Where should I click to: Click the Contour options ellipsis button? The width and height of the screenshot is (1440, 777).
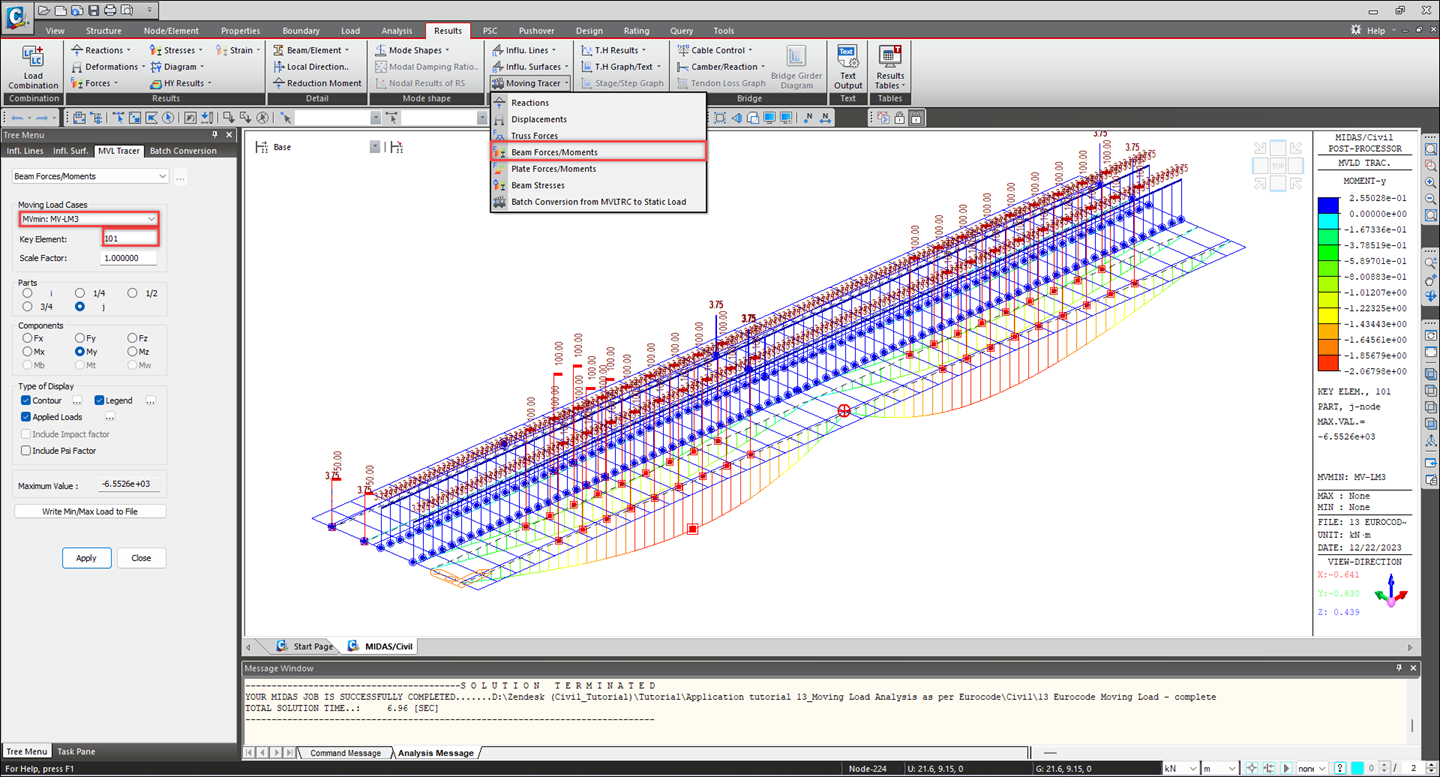pyautogui.click(x=77, y=400)
